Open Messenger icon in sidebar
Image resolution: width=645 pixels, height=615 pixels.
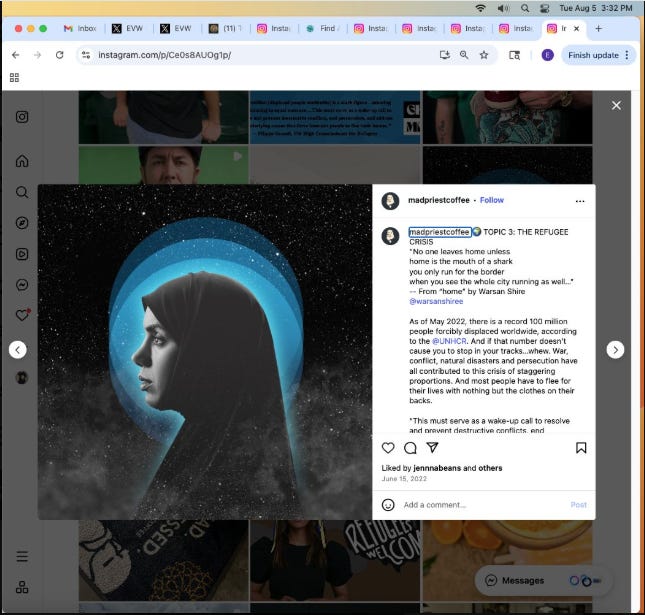pos(22,285)
